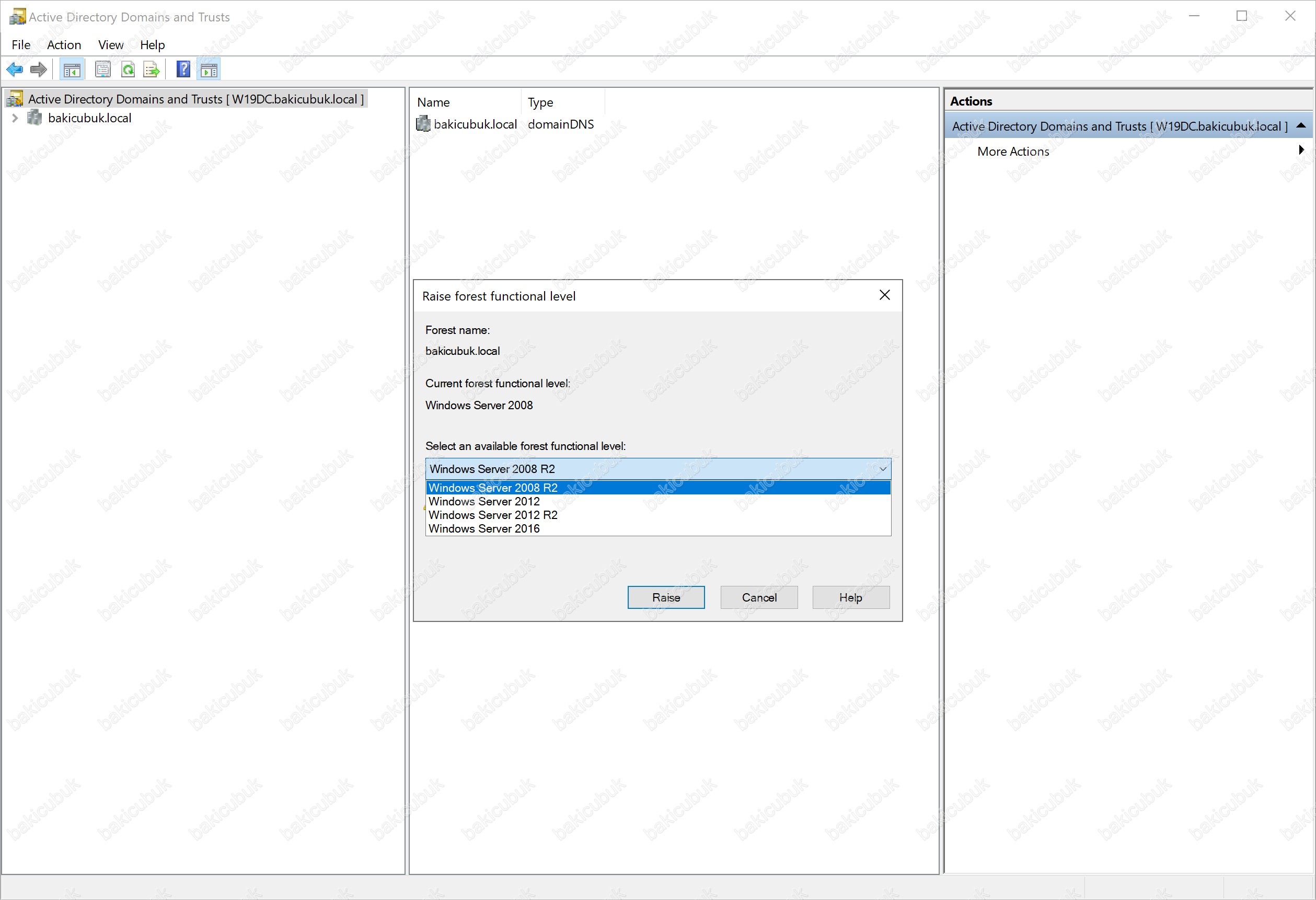This screenshot has height=900, width=1316.
Task: Choose Windows Server 2016 from list
Action: pos(658,528)
